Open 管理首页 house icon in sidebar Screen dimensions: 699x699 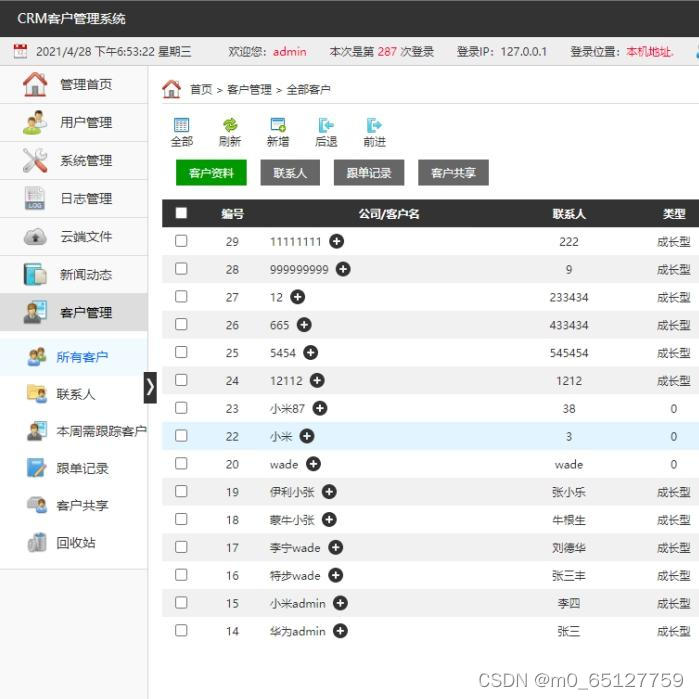tap(35, 84)
